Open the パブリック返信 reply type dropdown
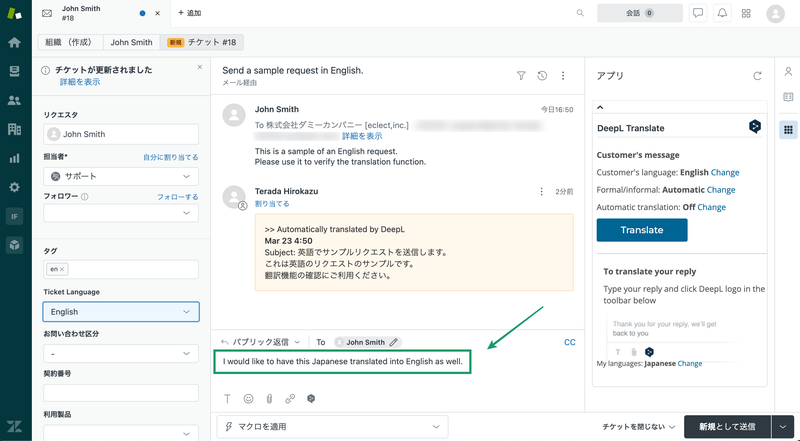 tap(261, 342)
